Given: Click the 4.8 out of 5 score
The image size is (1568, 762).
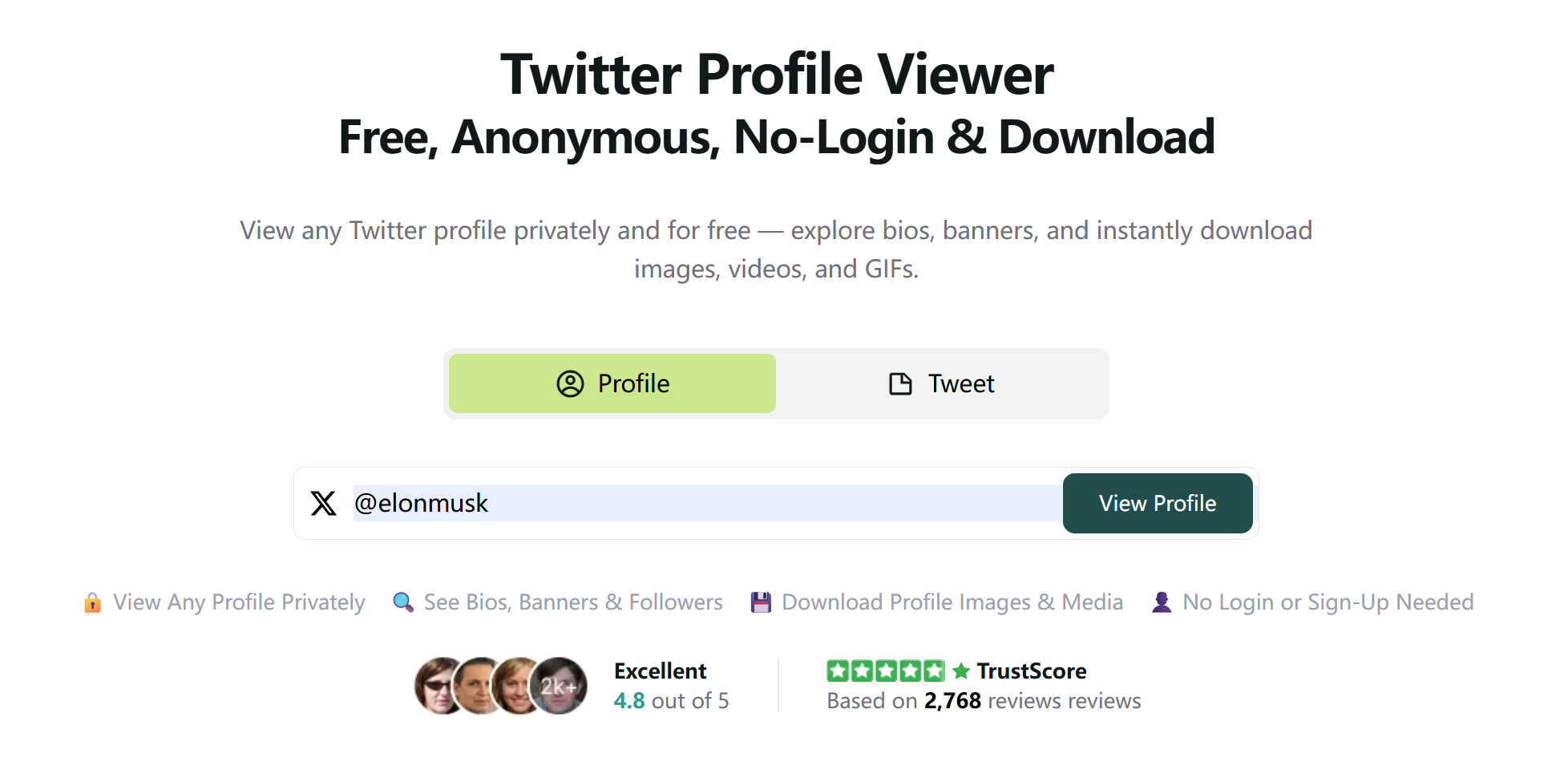Looking at the screenshot, I should [x=672, y=701].
